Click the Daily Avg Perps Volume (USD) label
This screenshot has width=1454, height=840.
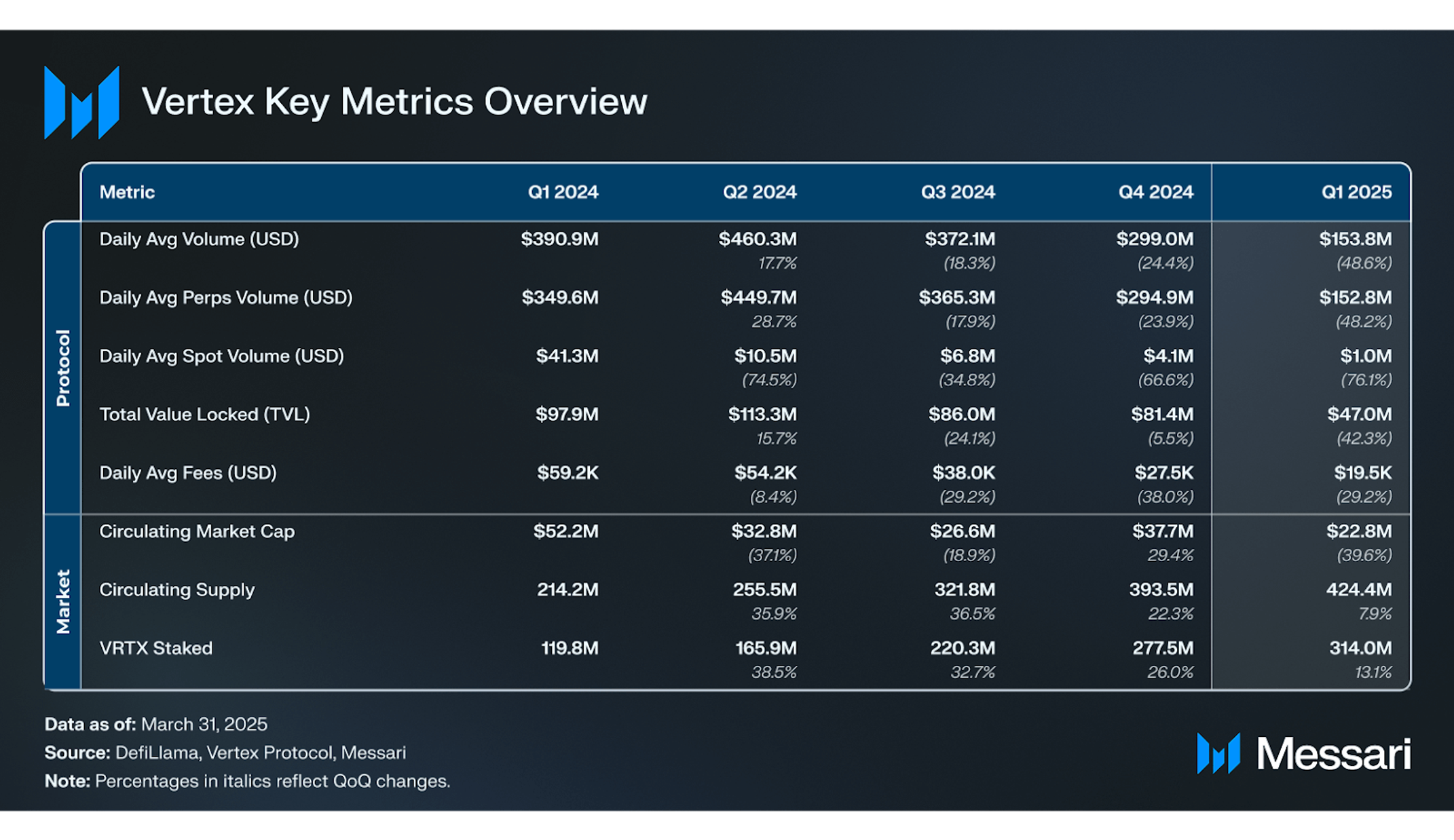tap(226, 298)
